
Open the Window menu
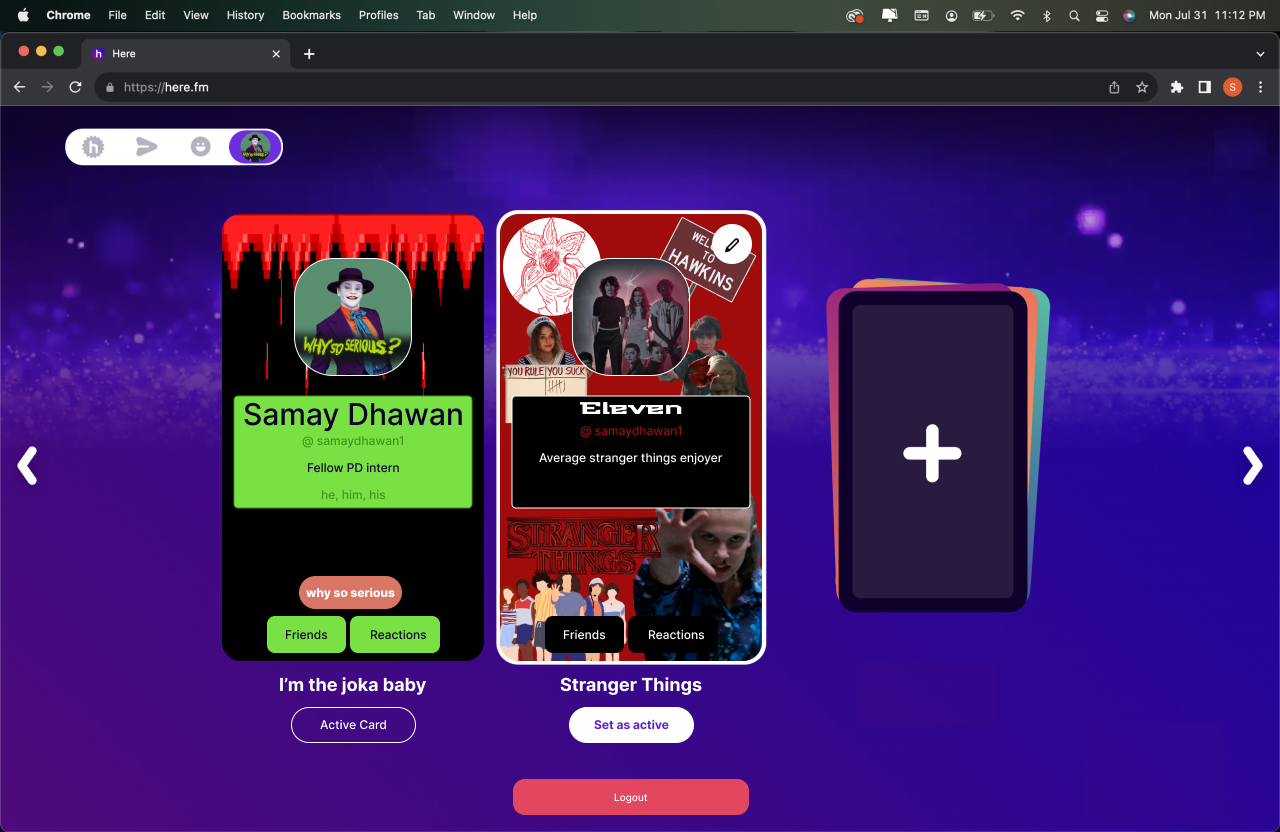point(474,15)
